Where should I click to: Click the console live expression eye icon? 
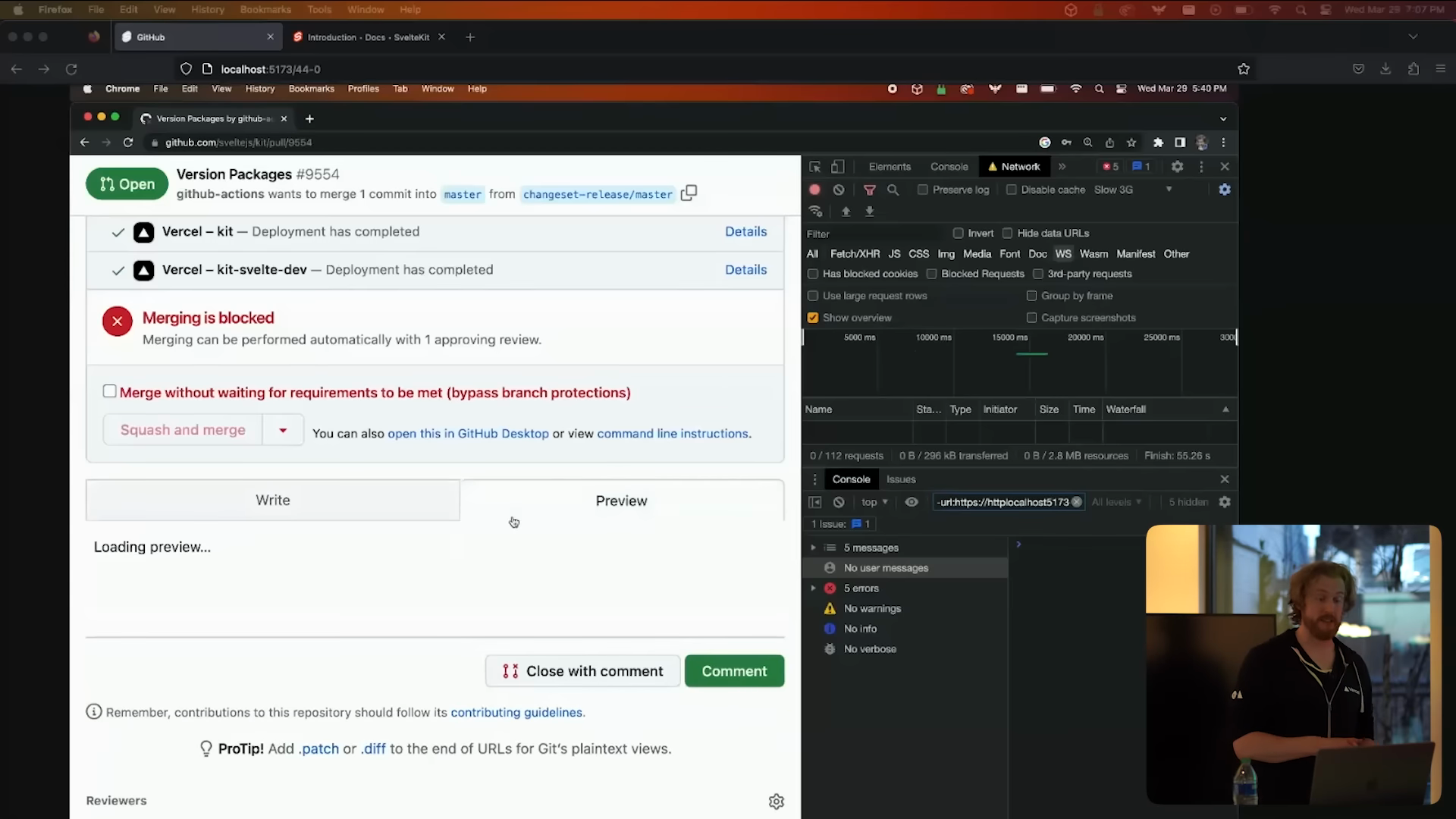click(x=912, y=502)
